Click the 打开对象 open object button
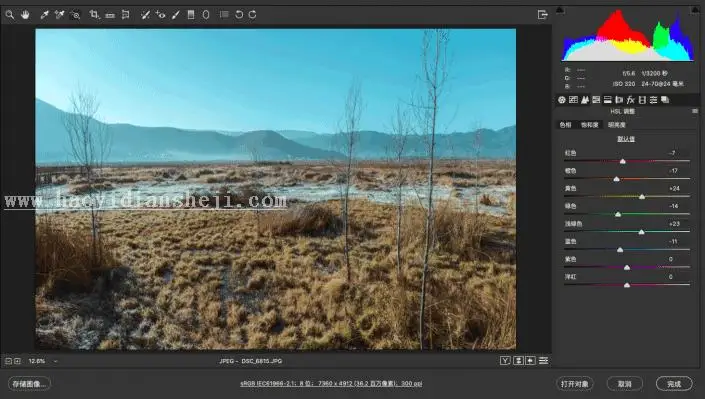 [575, 384]
